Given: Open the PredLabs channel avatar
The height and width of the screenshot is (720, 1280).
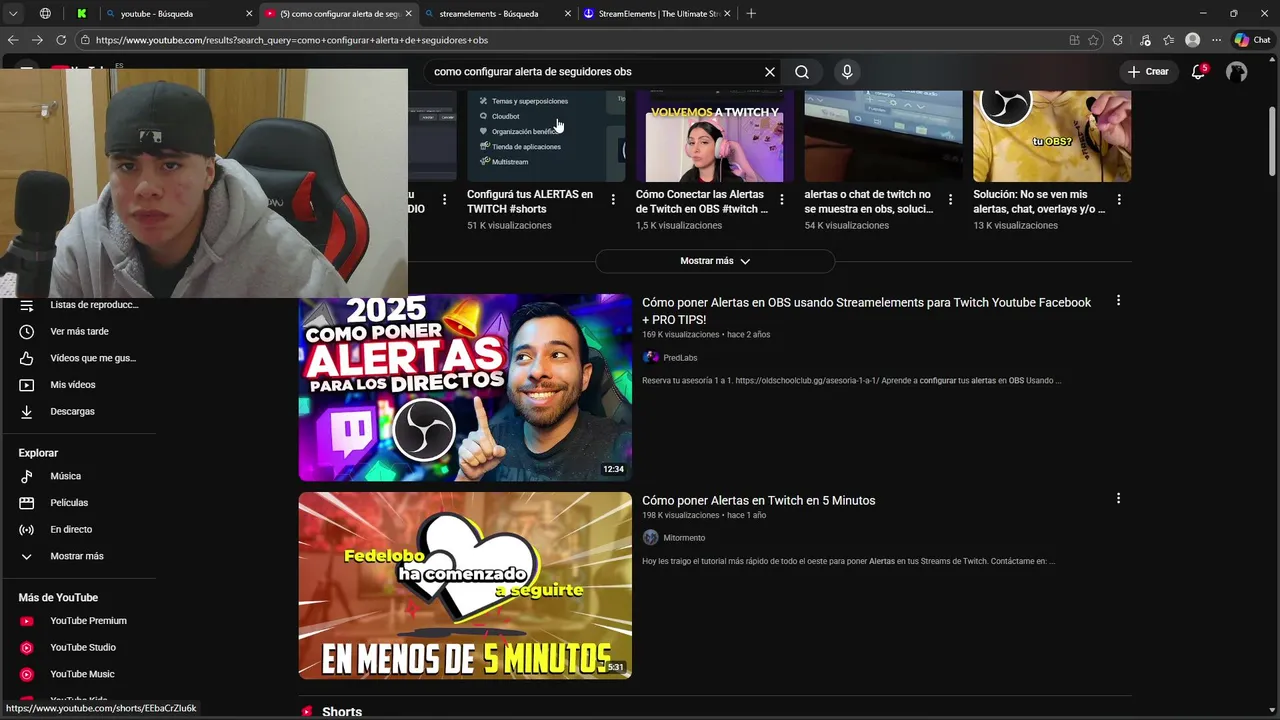Looking at the screenshot, I should (x=651, y=358).
